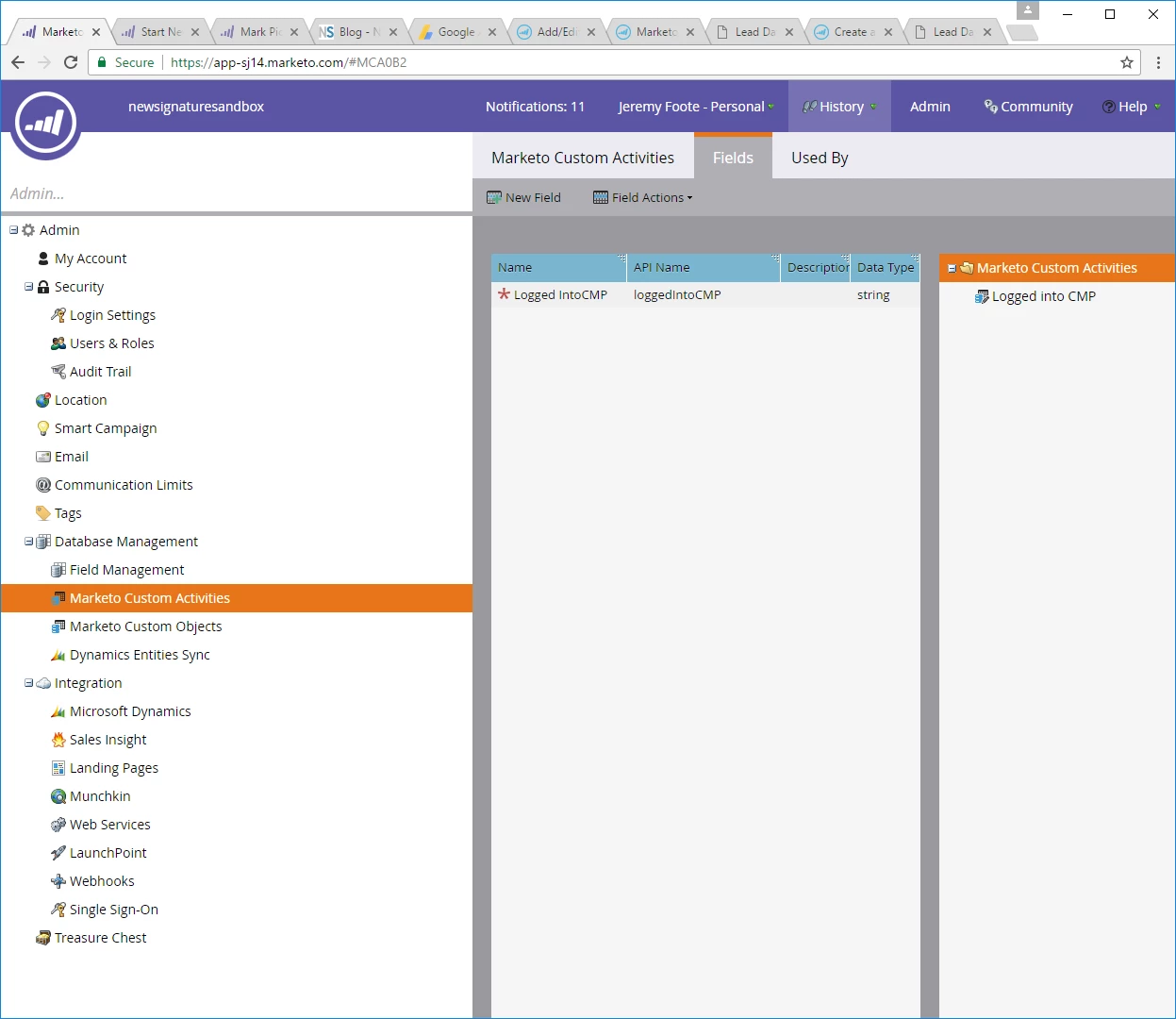Open Notifications: 11 link
The height and width of the screenshot is (1019, 1176).
tap(535, 107)
